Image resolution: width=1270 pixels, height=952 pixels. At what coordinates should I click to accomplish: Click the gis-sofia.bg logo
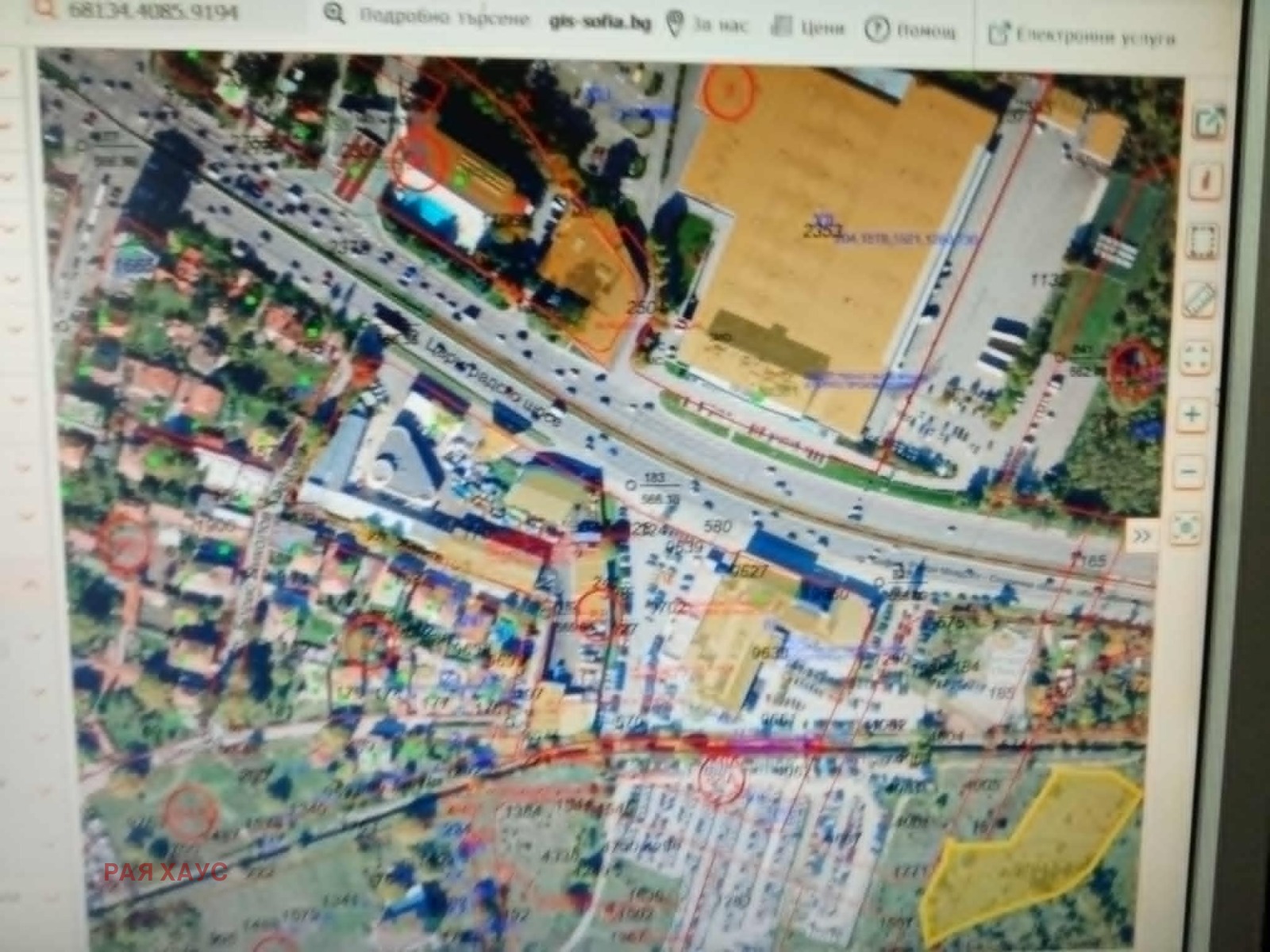click(600, 21)
